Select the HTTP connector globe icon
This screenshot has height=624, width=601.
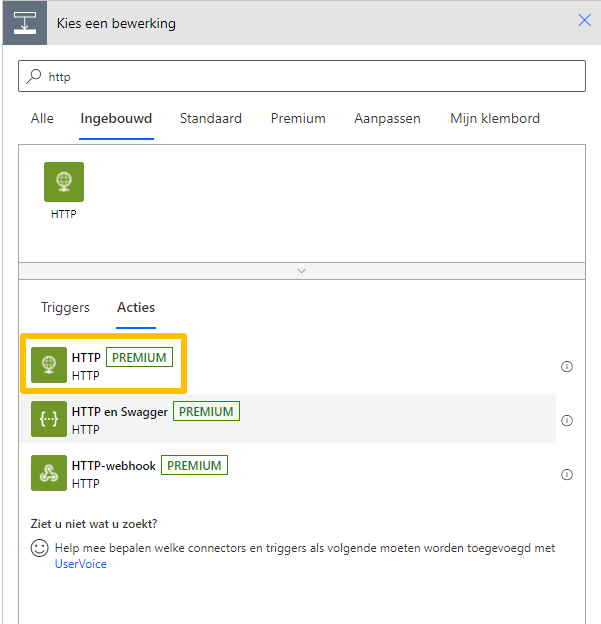tap(64, 182)
